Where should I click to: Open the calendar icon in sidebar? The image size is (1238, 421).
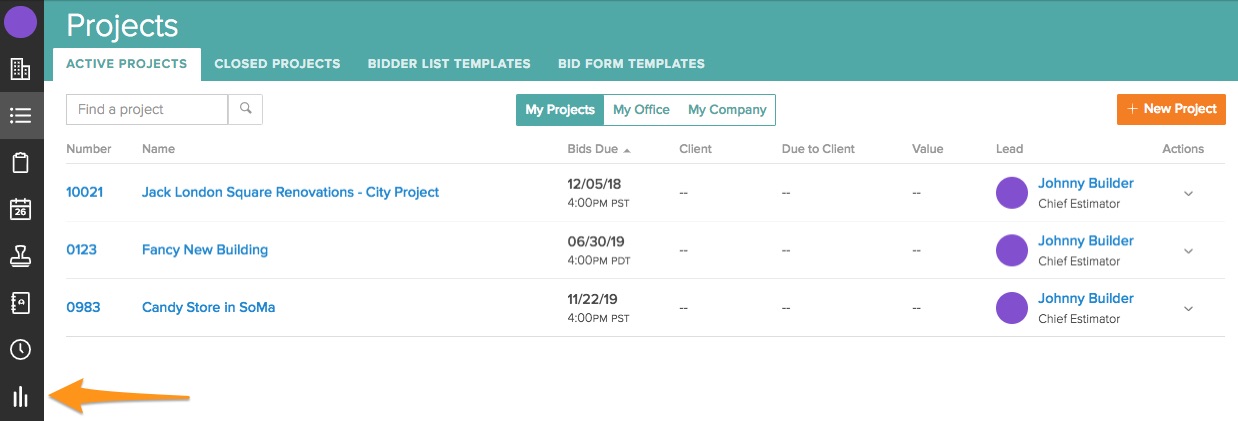(20, 209)
